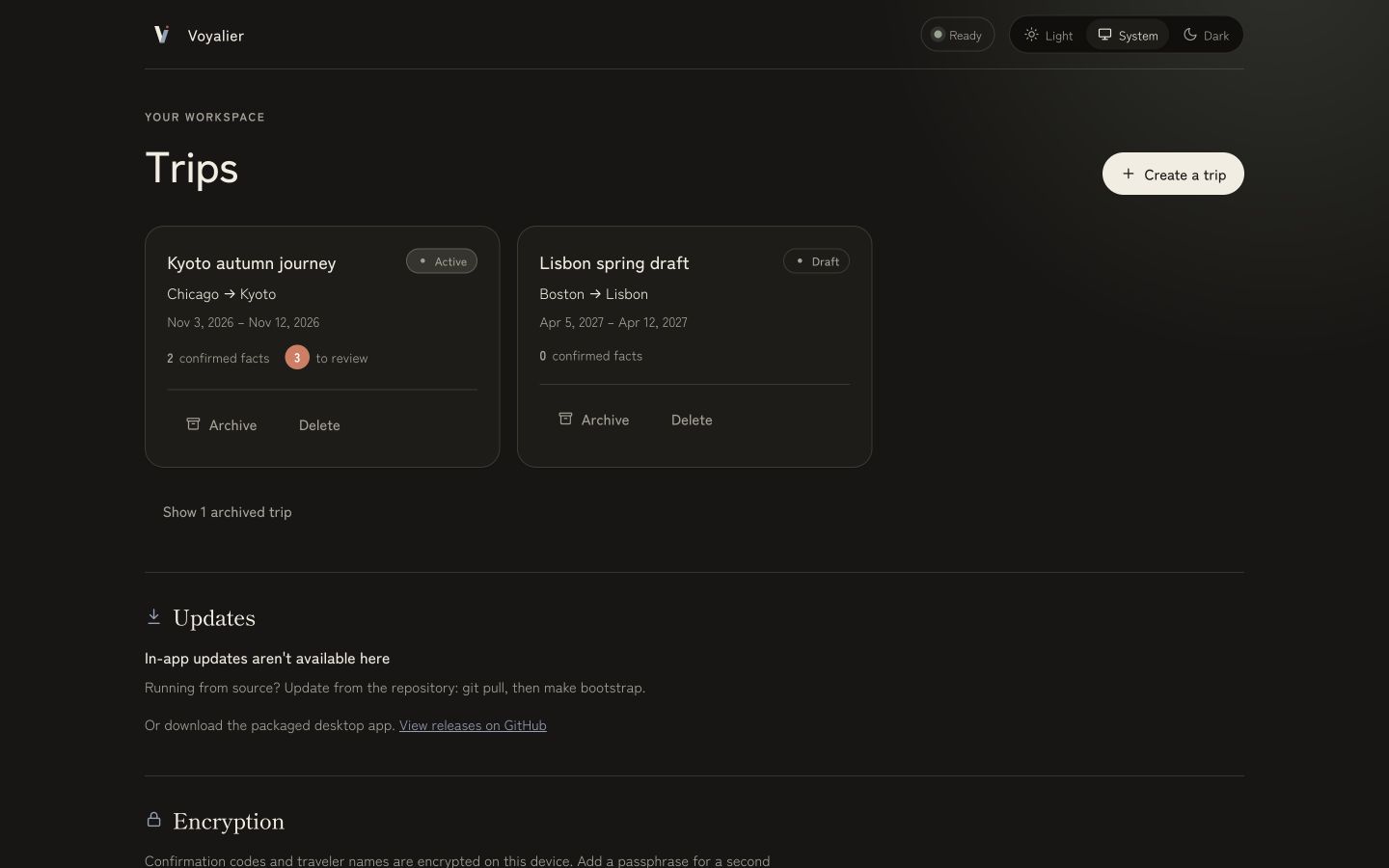
Task: Select the System theme option
Action: 1128,35
